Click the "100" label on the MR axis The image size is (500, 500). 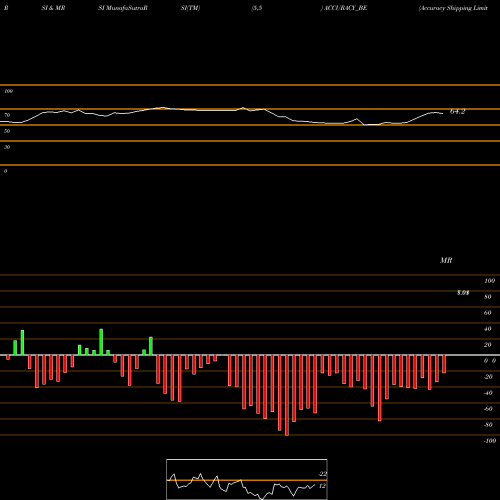[489, 281]
